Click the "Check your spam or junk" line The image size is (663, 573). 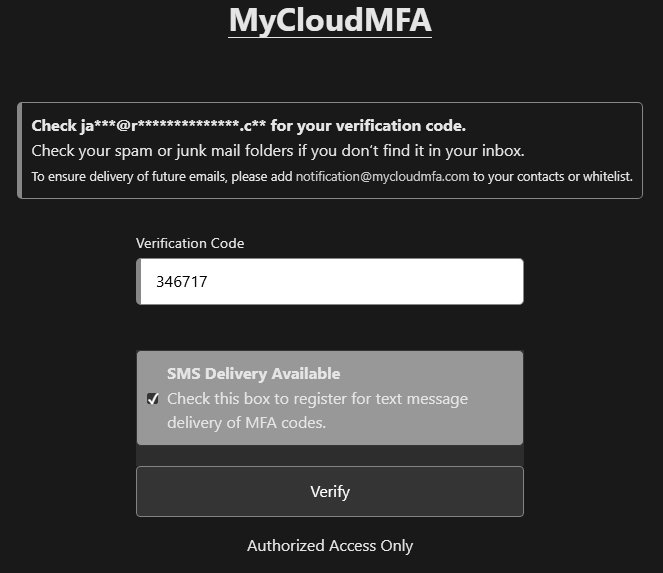coord(278,152)
